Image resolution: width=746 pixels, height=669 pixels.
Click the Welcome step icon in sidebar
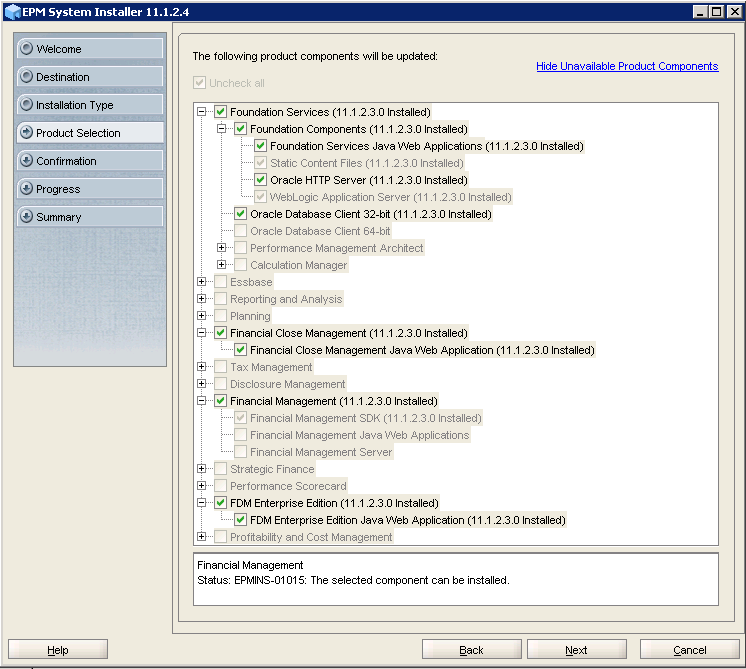pyautogui.click(x=27, y=49)
